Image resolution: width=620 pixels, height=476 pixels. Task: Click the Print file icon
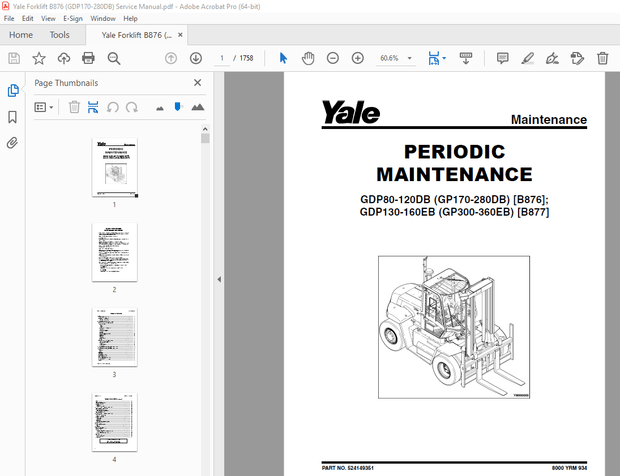tap(88, 58)
